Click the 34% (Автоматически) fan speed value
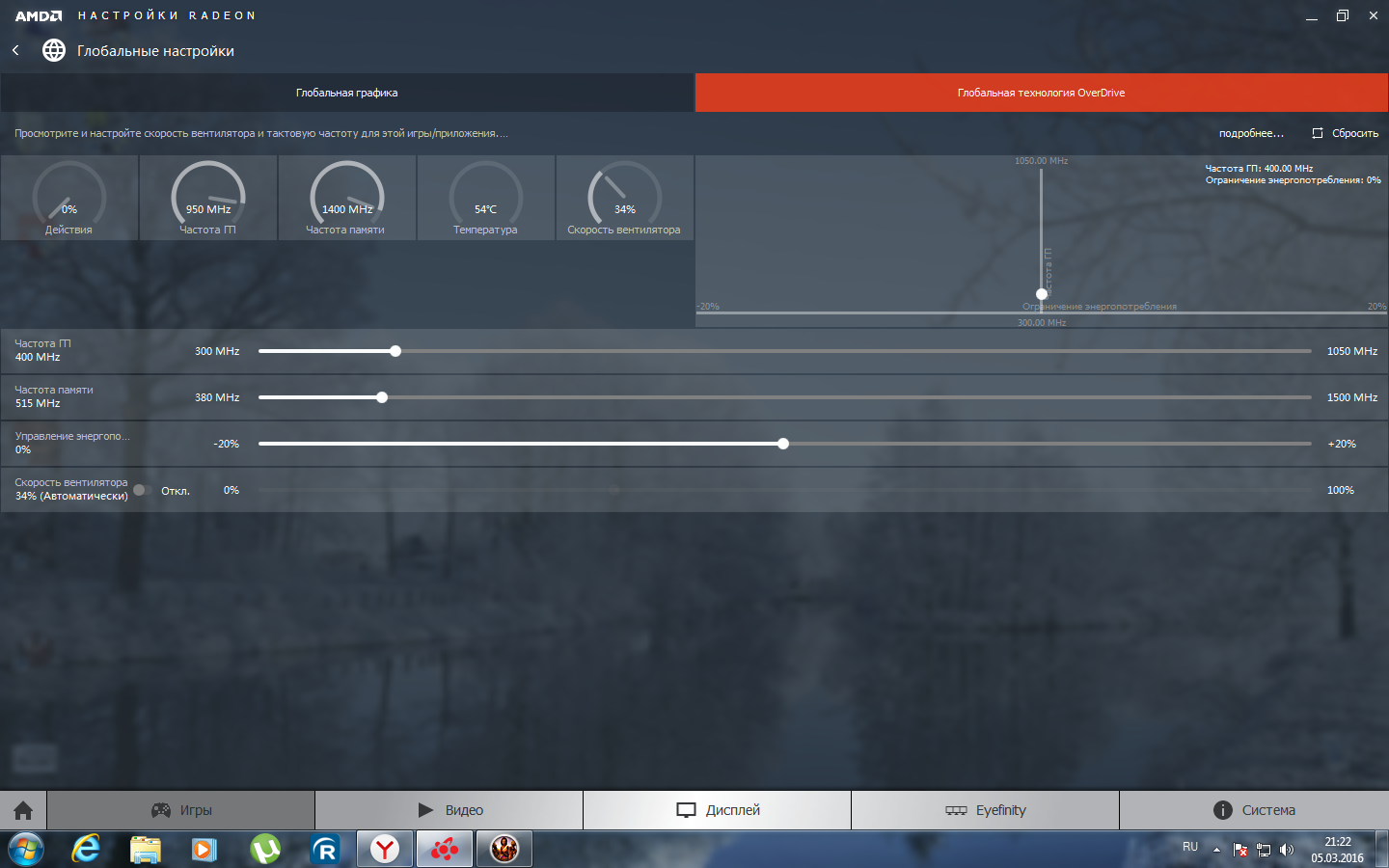This screenshot has height=868, width=1389. point(71,496)
